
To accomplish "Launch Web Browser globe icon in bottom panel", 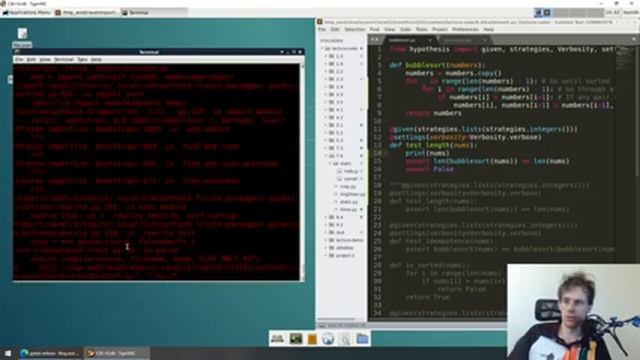I will (328, 338).
